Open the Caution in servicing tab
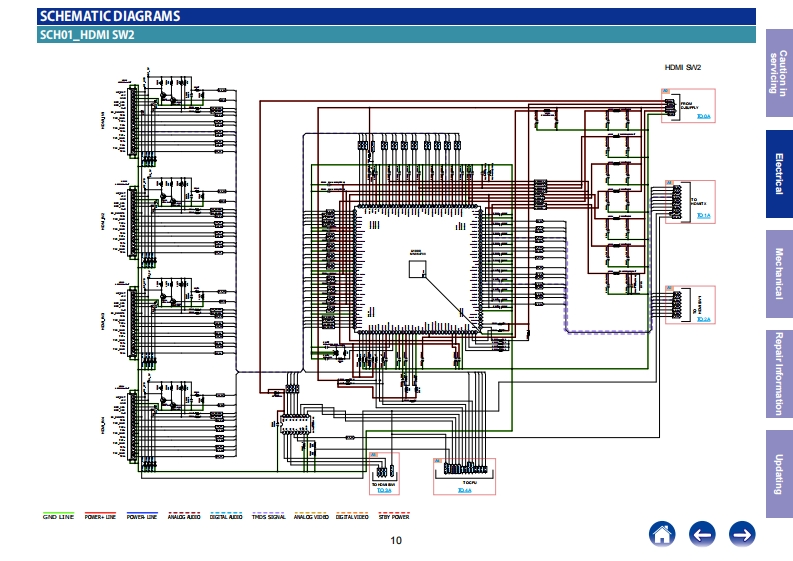The width and height of the screenshot is (793, 561). tap(778, 73)
